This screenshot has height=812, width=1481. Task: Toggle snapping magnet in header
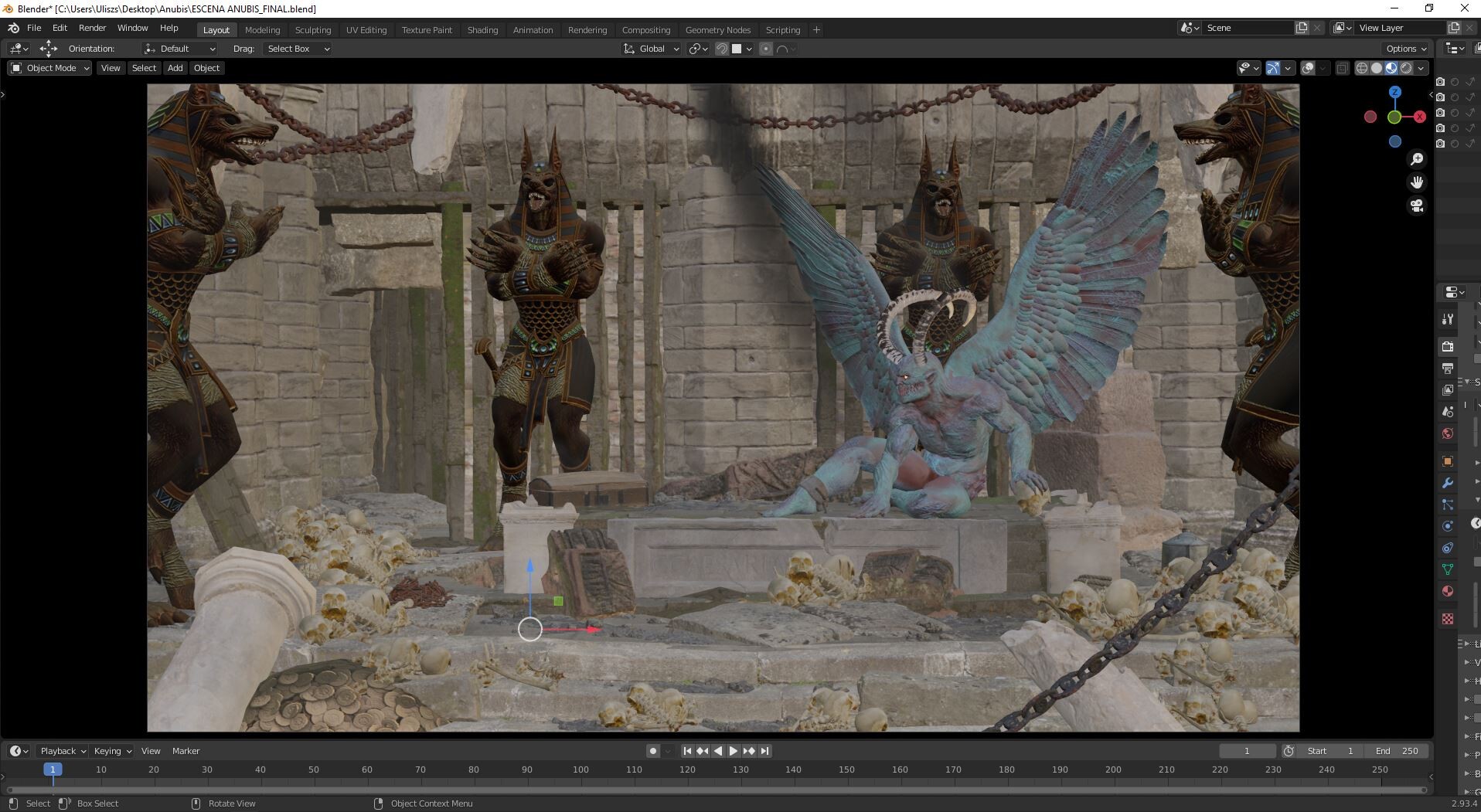pos(721,49)
